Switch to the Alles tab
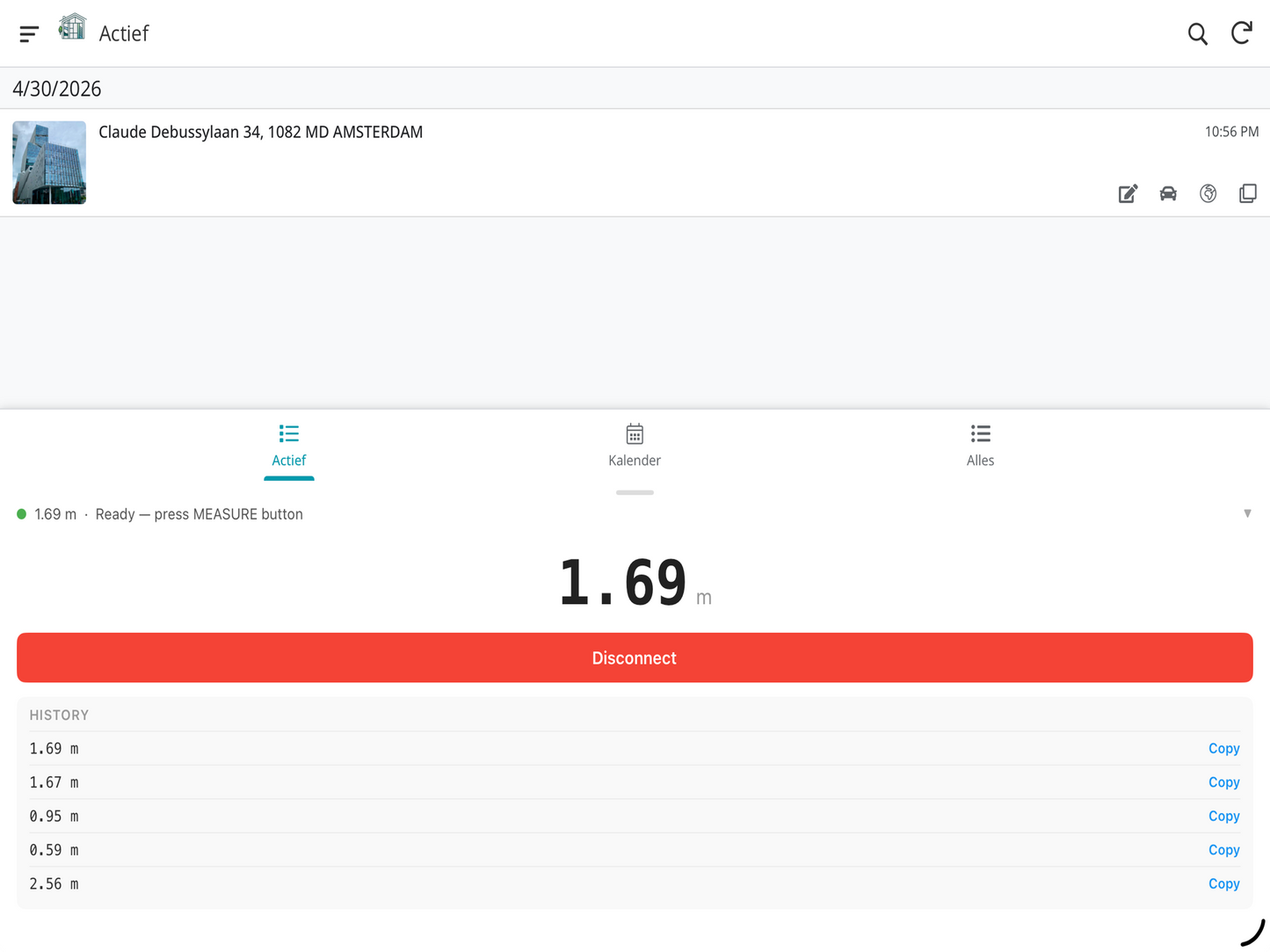The image size is (1270, 952). pos(980,446)
